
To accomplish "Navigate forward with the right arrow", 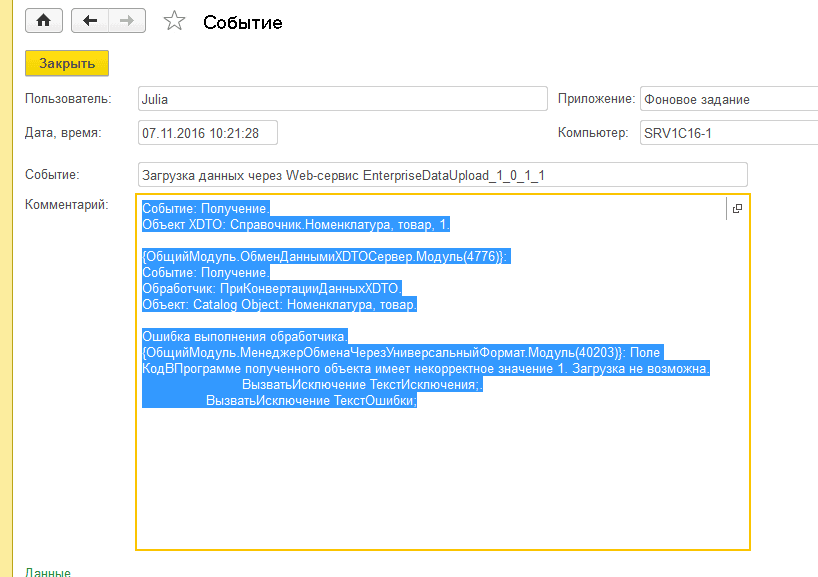I will (x=126, y=20).
